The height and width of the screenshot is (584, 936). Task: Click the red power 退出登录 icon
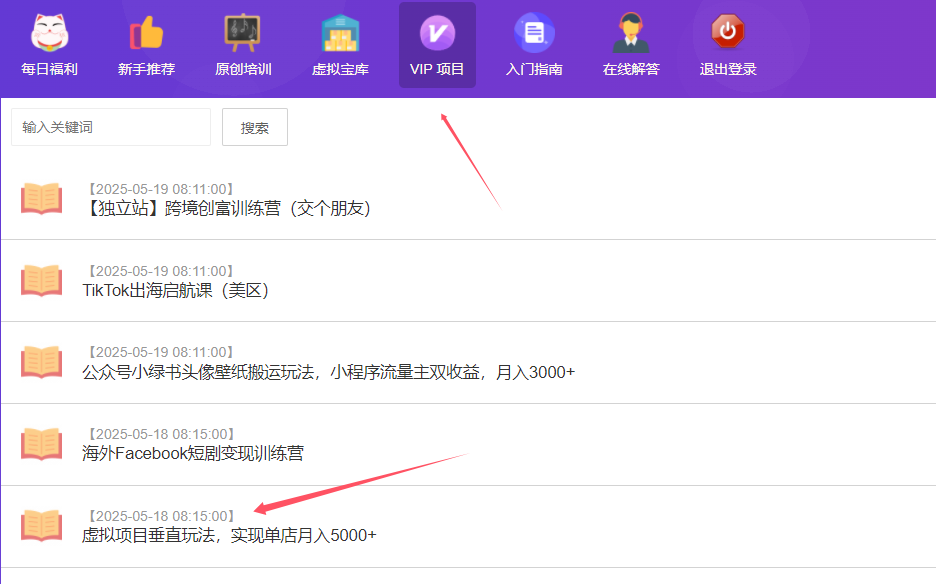point(728,31)
